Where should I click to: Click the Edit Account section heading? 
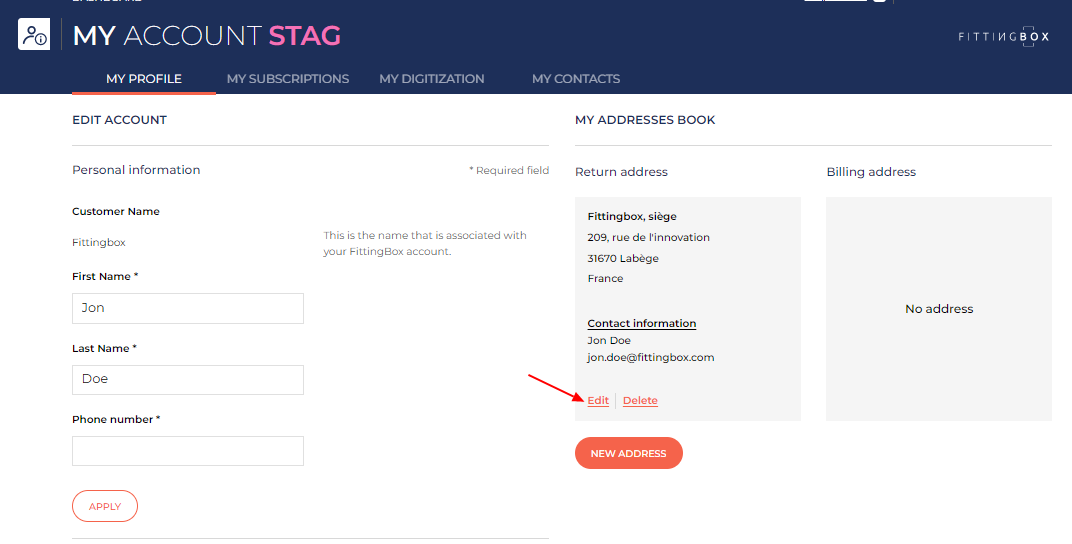click(119, 120)
